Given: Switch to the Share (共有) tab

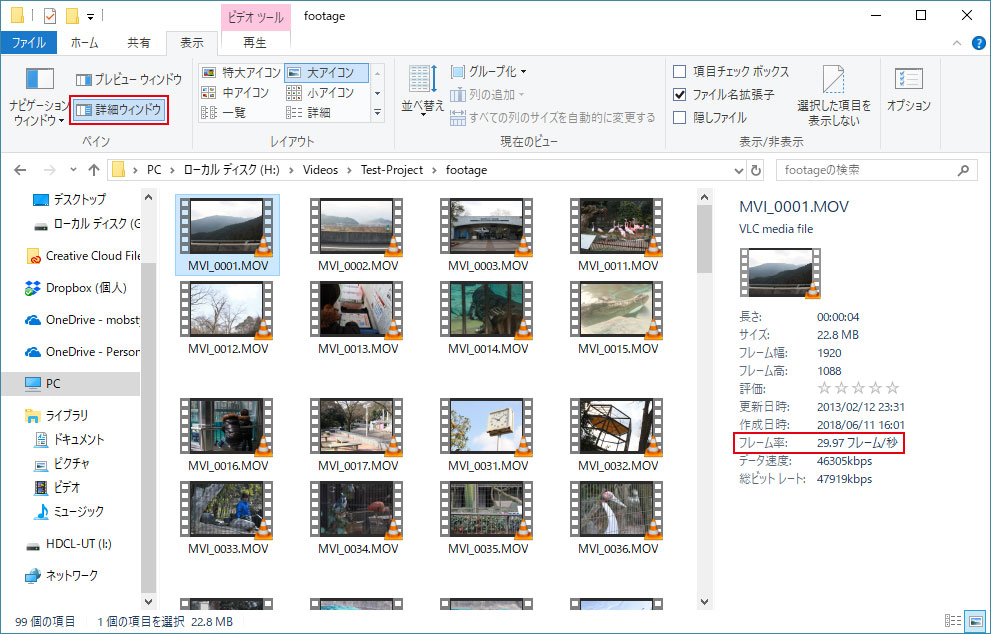Looking at the screenshot, I should [138, 42].
